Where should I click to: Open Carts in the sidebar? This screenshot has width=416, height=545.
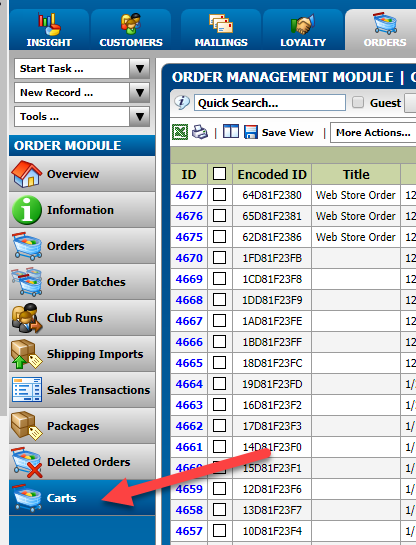point(82,498)
